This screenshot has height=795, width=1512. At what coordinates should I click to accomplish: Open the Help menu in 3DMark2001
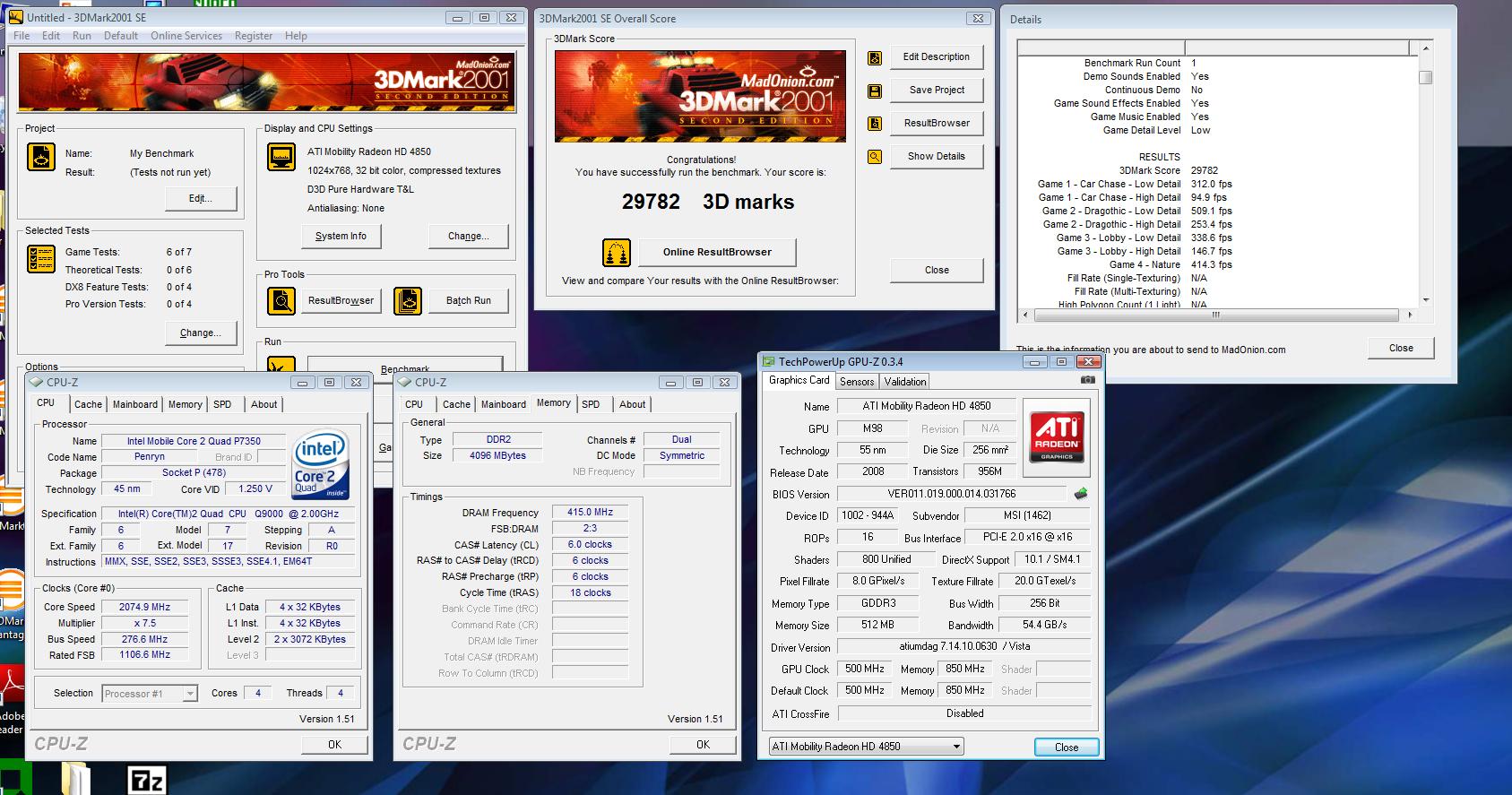[x=296, y=36]
